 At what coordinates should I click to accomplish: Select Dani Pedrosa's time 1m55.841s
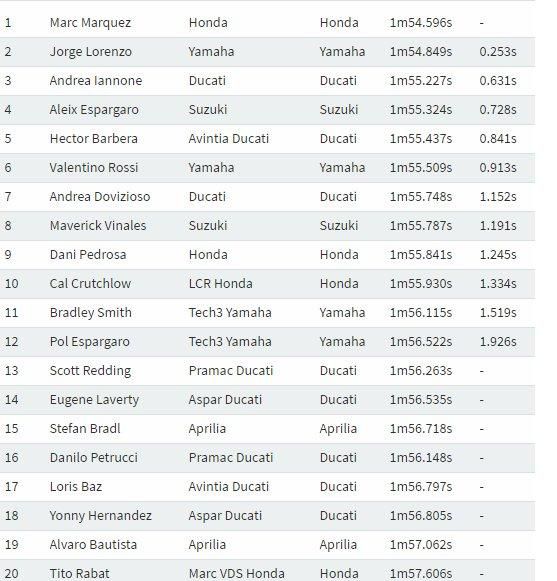coord(421,255)
